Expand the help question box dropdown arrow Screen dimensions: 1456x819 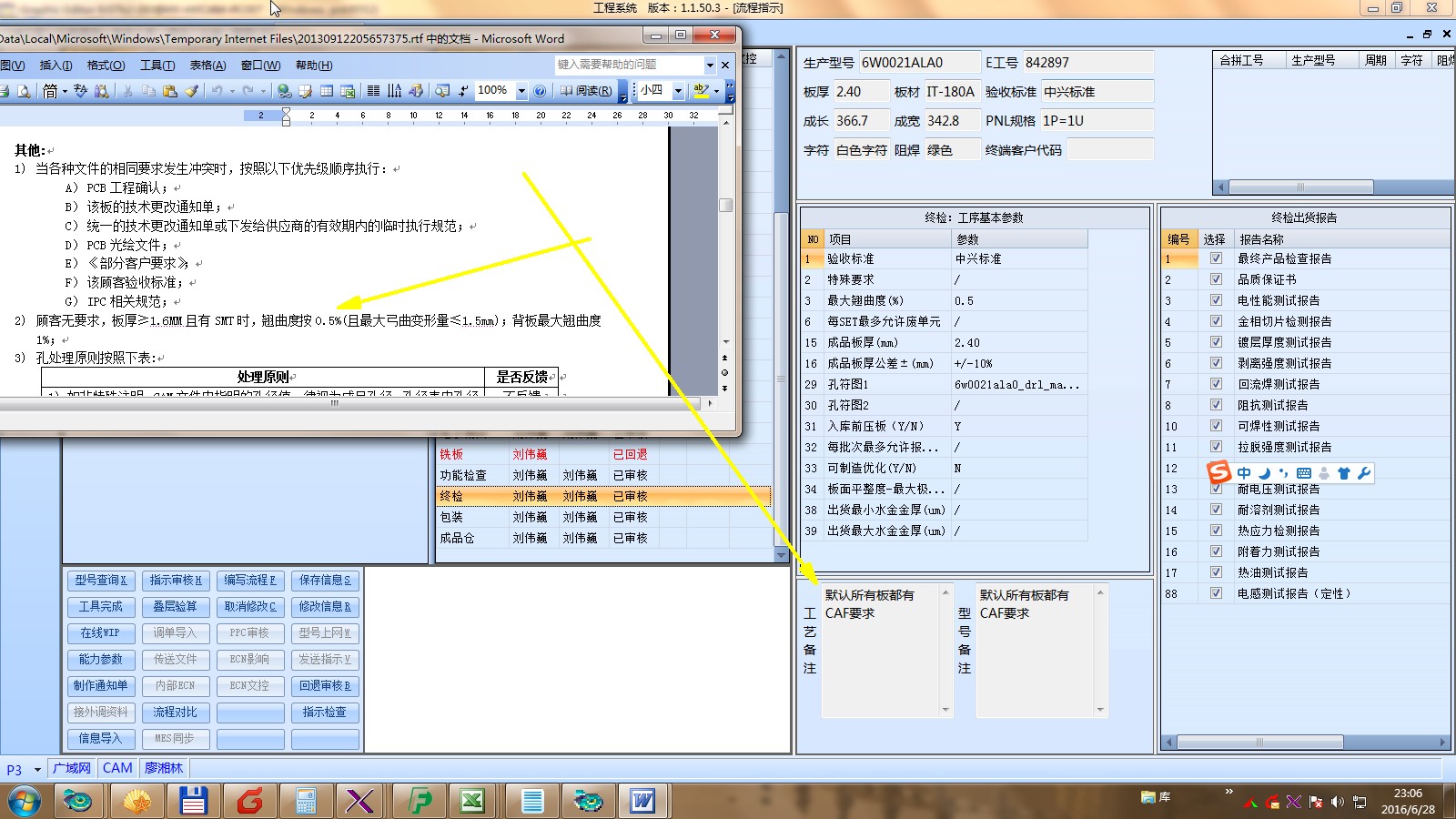(710, 66)
